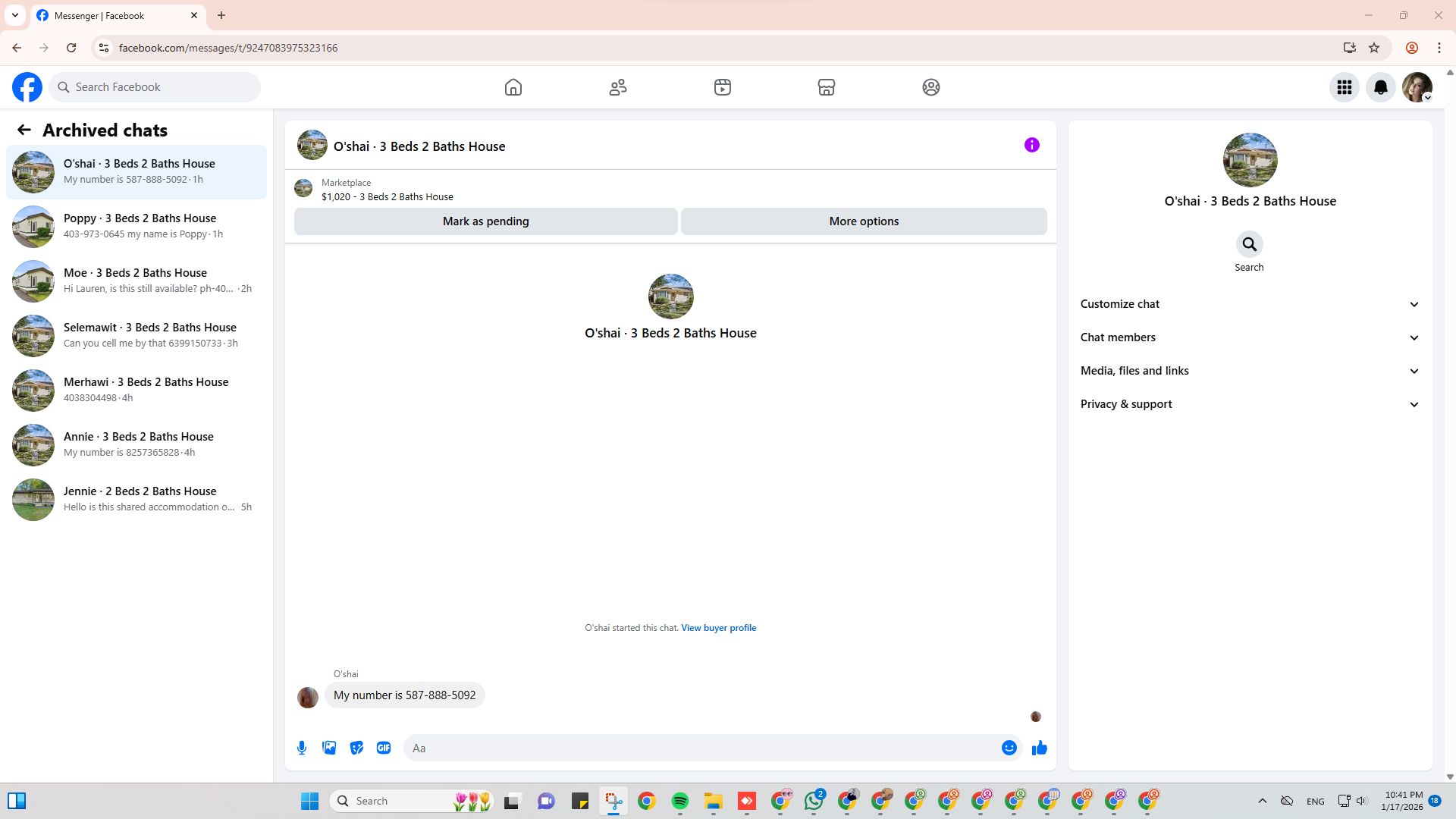
Task: Attach a photo using the image icon
Action: pos(329,748)
